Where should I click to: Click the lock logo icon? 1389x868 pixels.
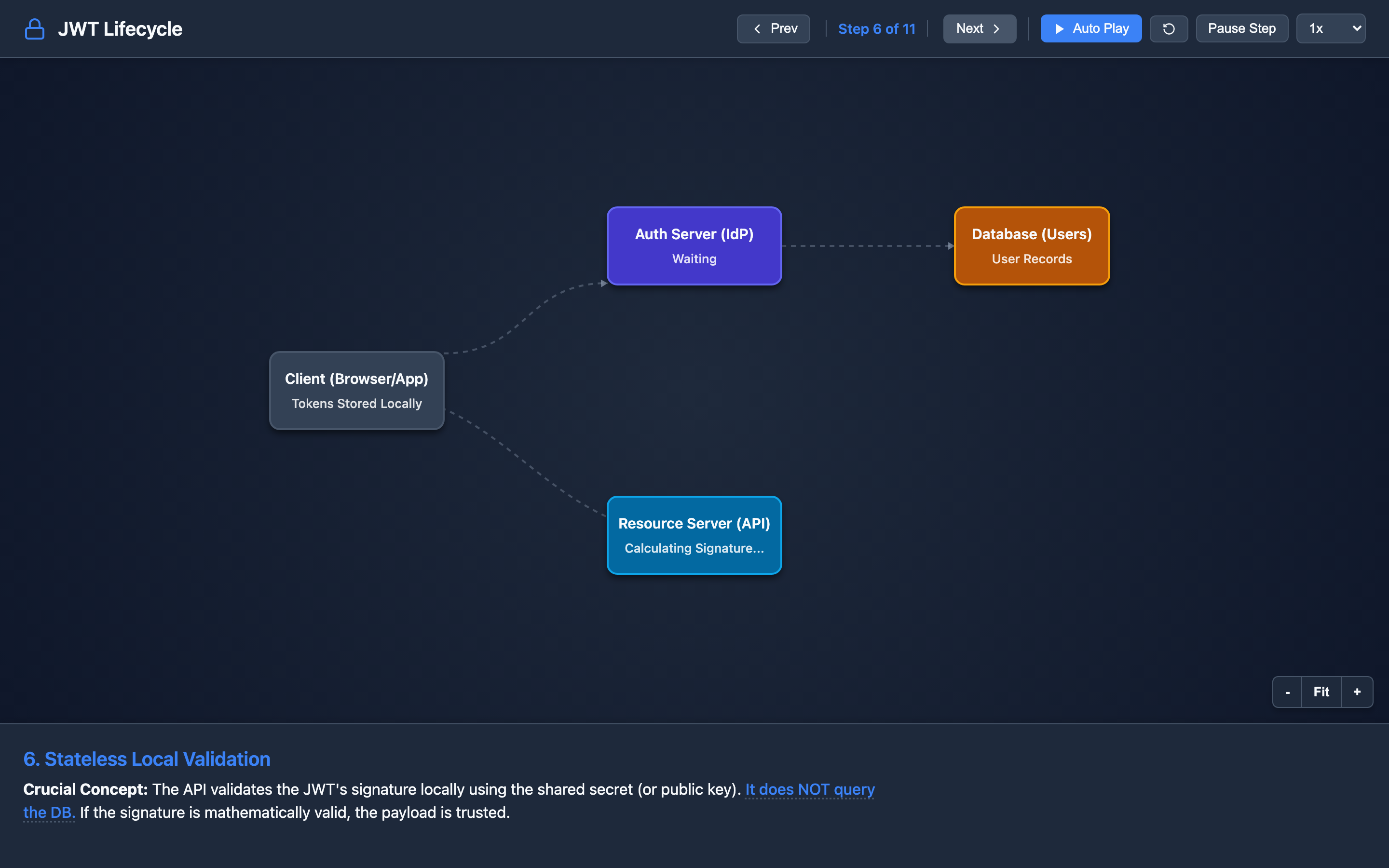34,29
